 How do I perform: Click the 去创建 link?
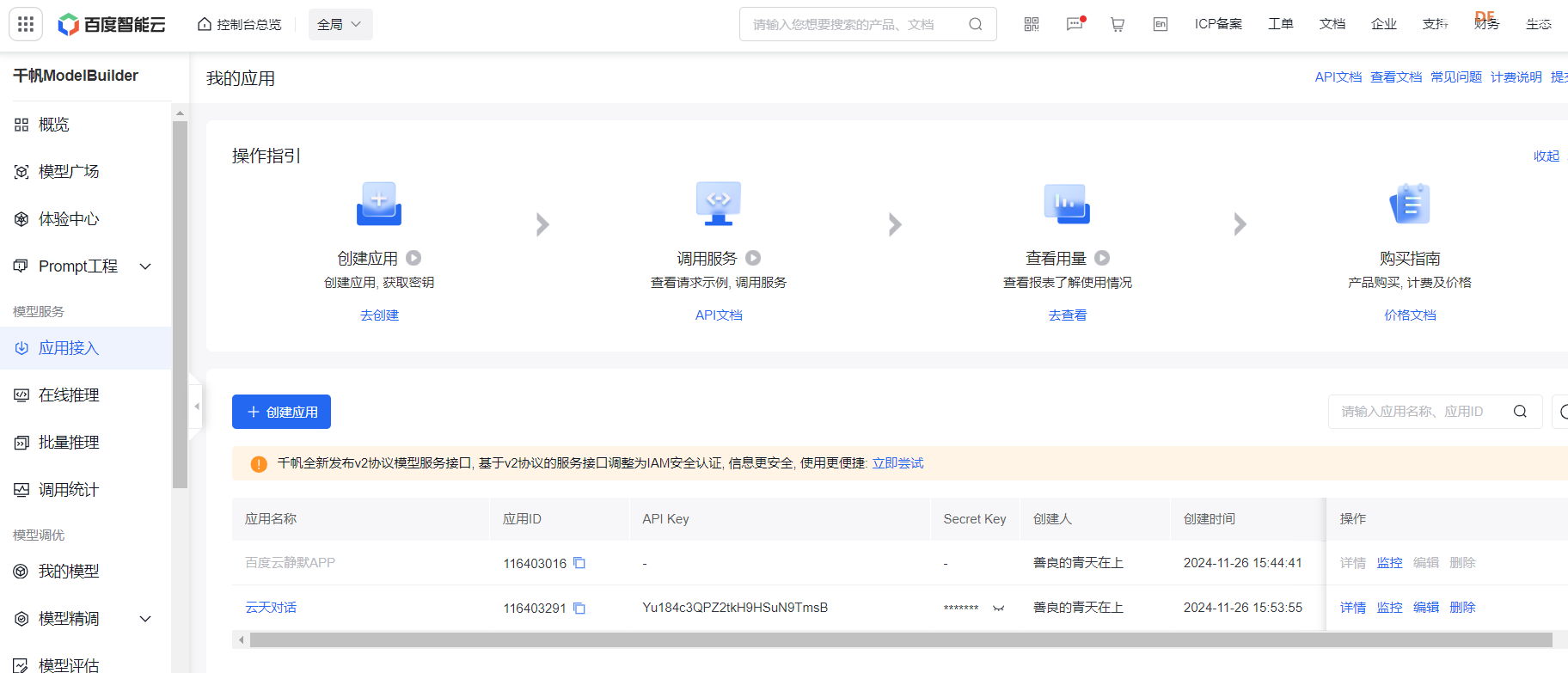click(x=379, y=315)
